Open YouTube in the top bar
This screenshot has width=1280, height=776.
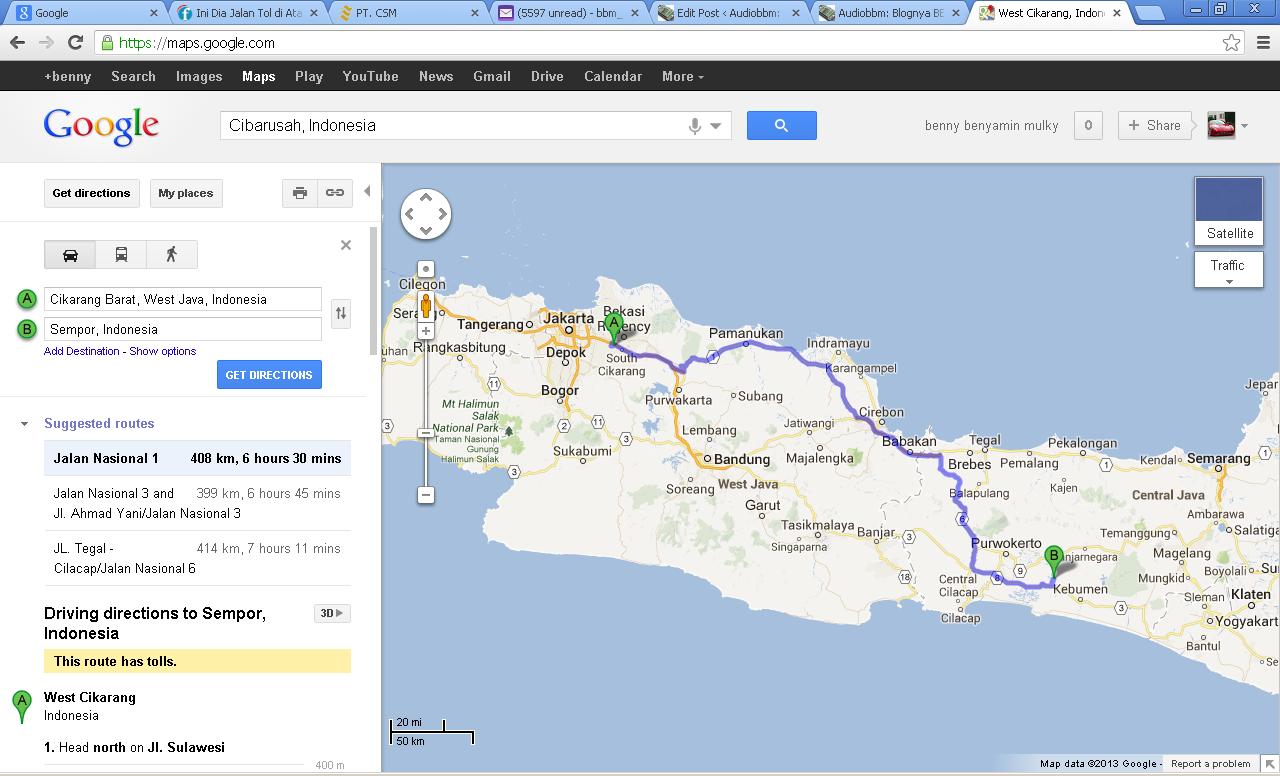coord(370,76)
